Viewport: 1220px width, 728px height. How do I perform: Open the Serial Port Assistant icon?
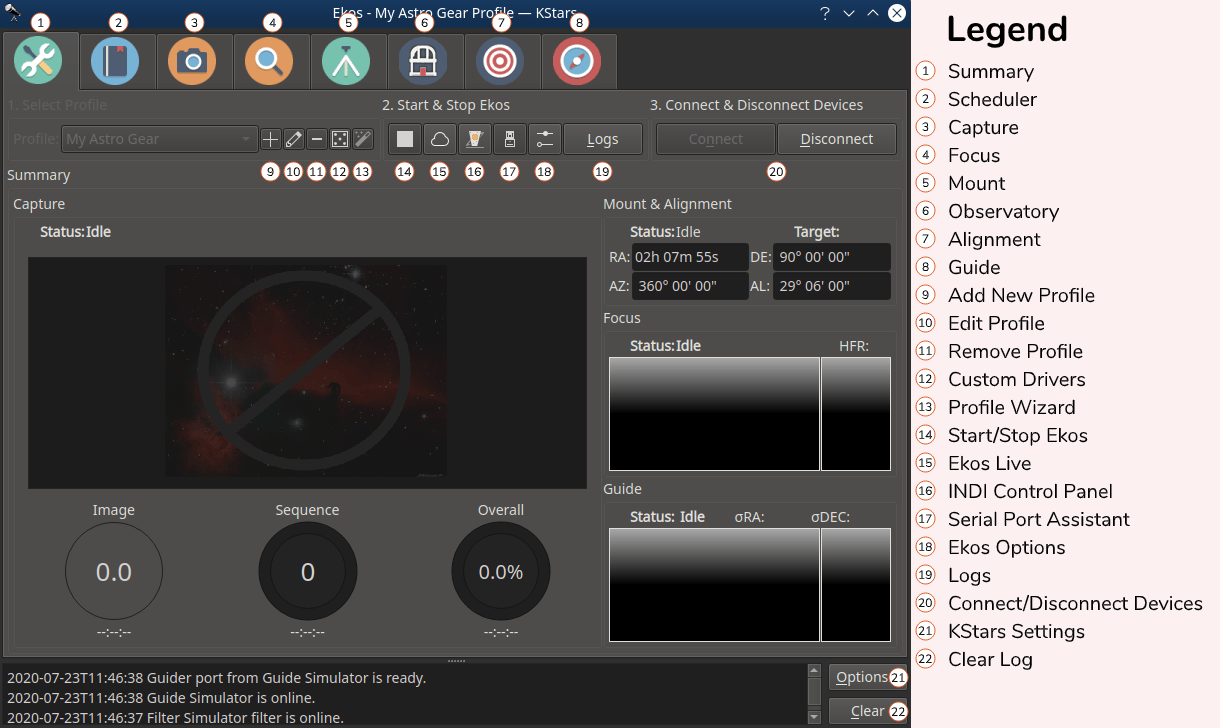[510, 139]
